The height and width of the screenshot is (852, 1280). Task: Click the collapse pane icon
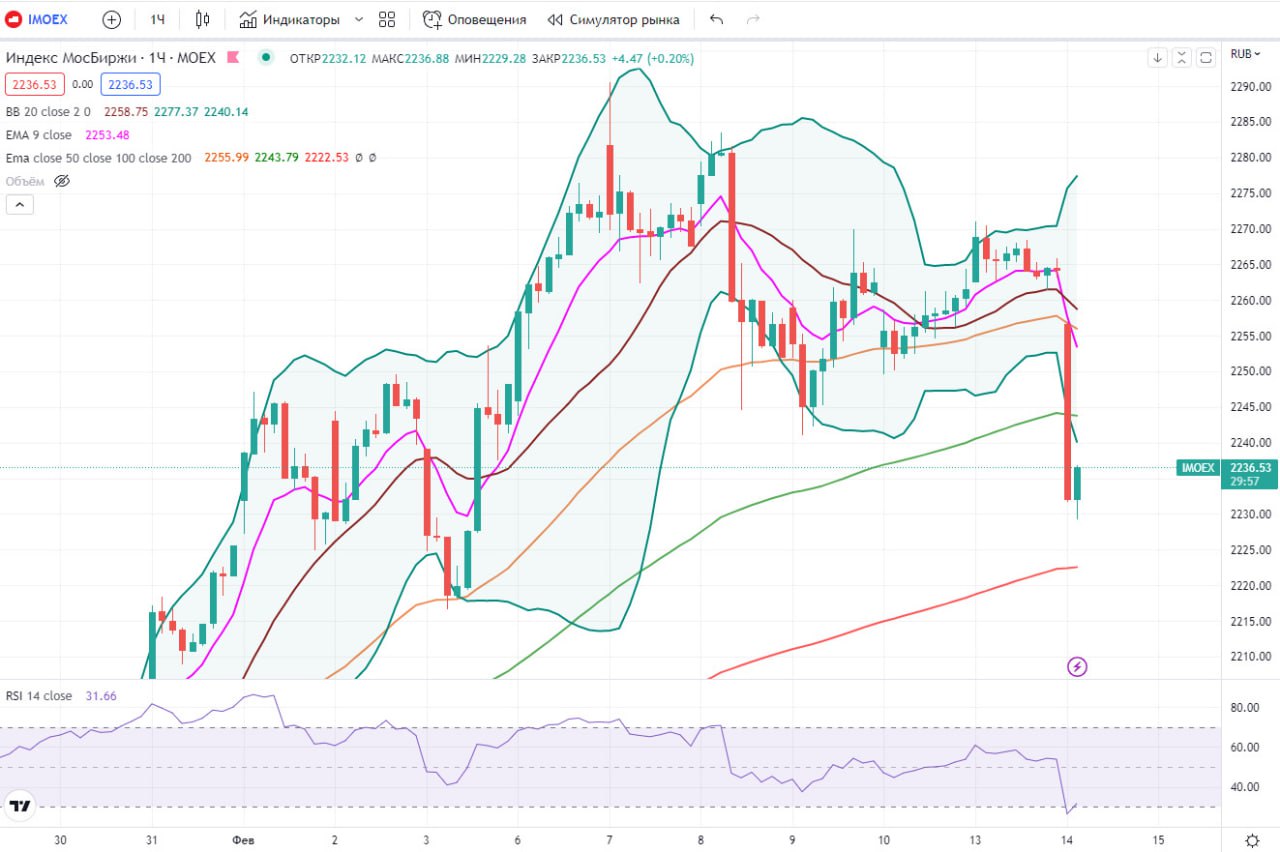coord(1182,58)
